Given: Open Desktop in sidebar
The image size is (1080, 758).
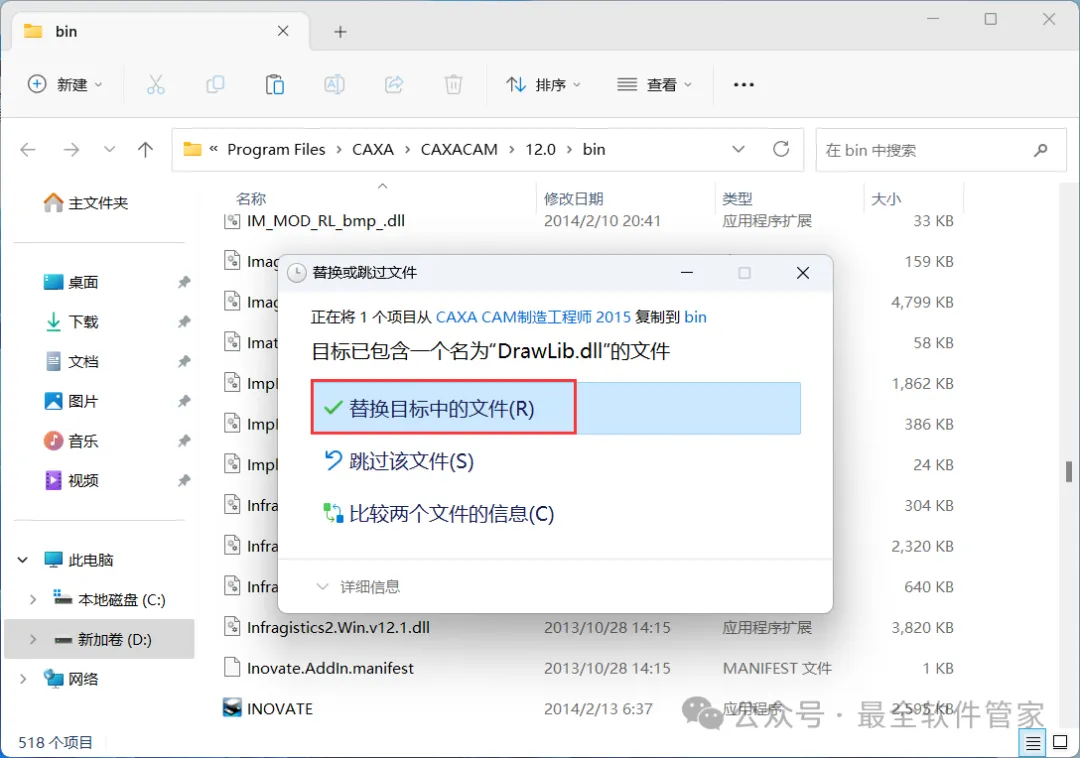Looking at the screenshot, I should point(71,282).
